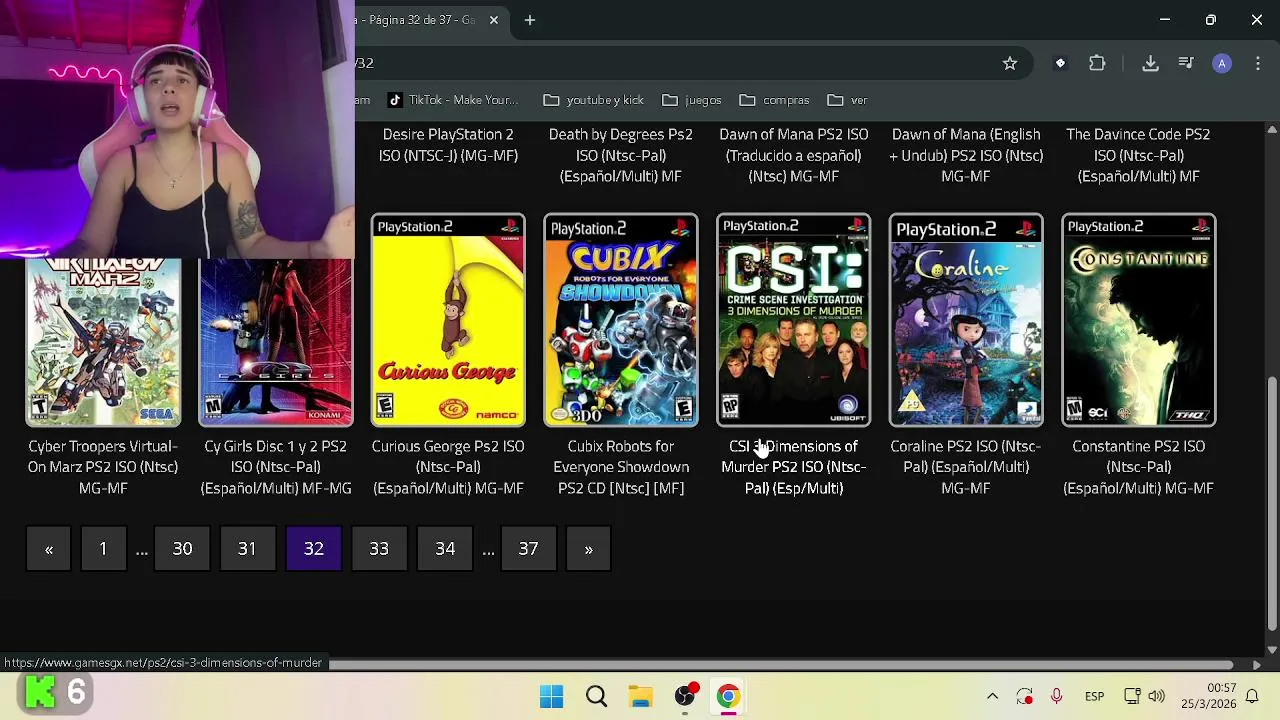Click the sync update tray icon

1024,696
